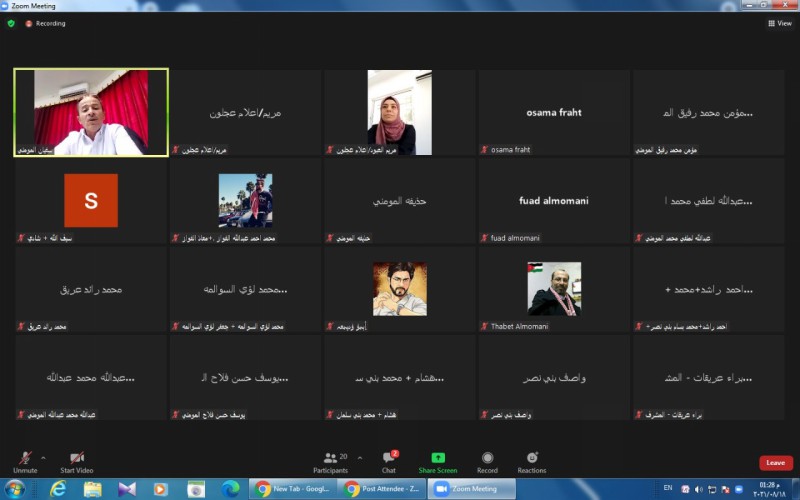Open the Reactions menu

coord(532,459)
